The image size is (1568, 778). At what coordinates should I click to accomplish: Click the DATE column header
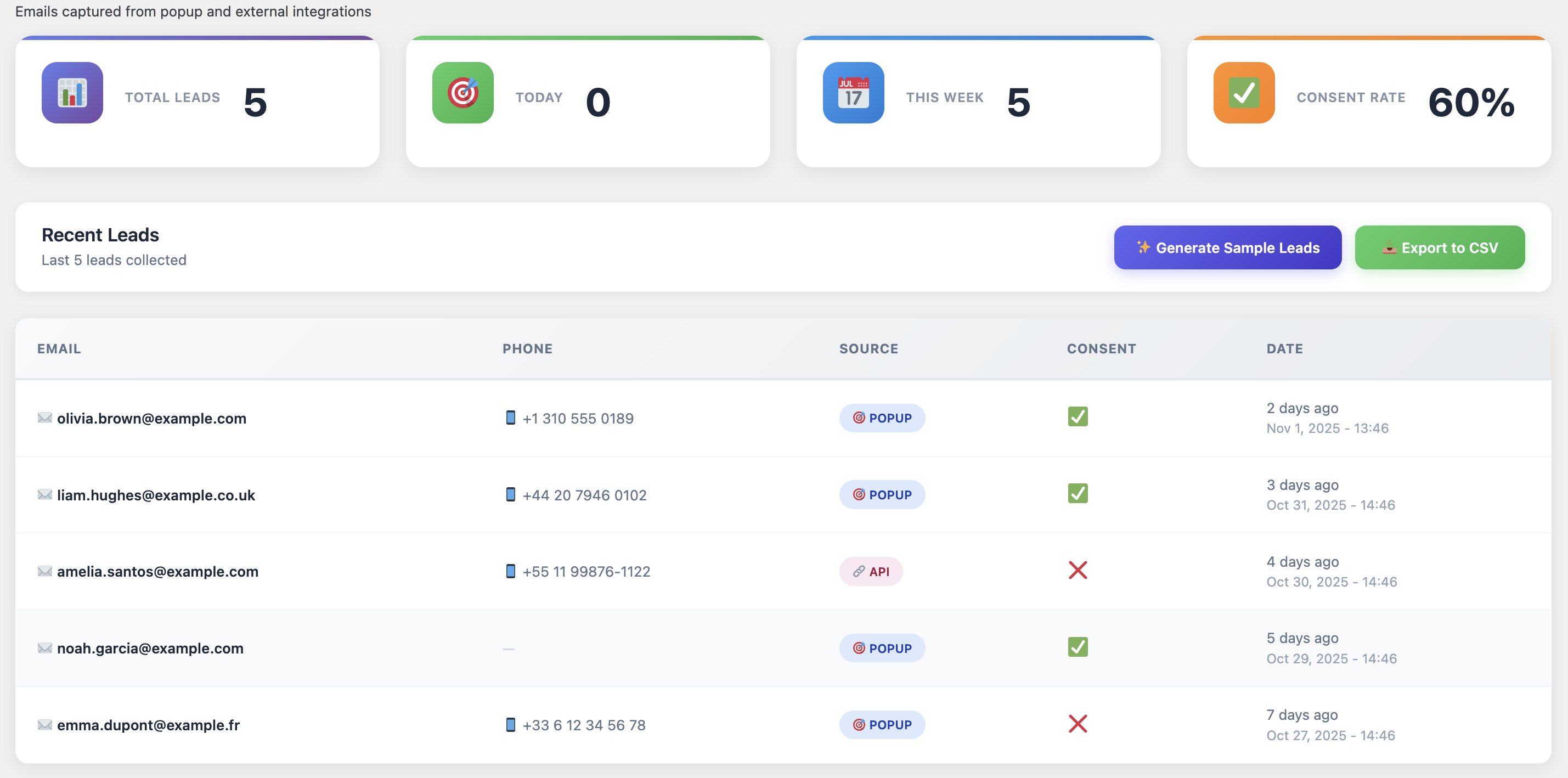[1284, 349]
